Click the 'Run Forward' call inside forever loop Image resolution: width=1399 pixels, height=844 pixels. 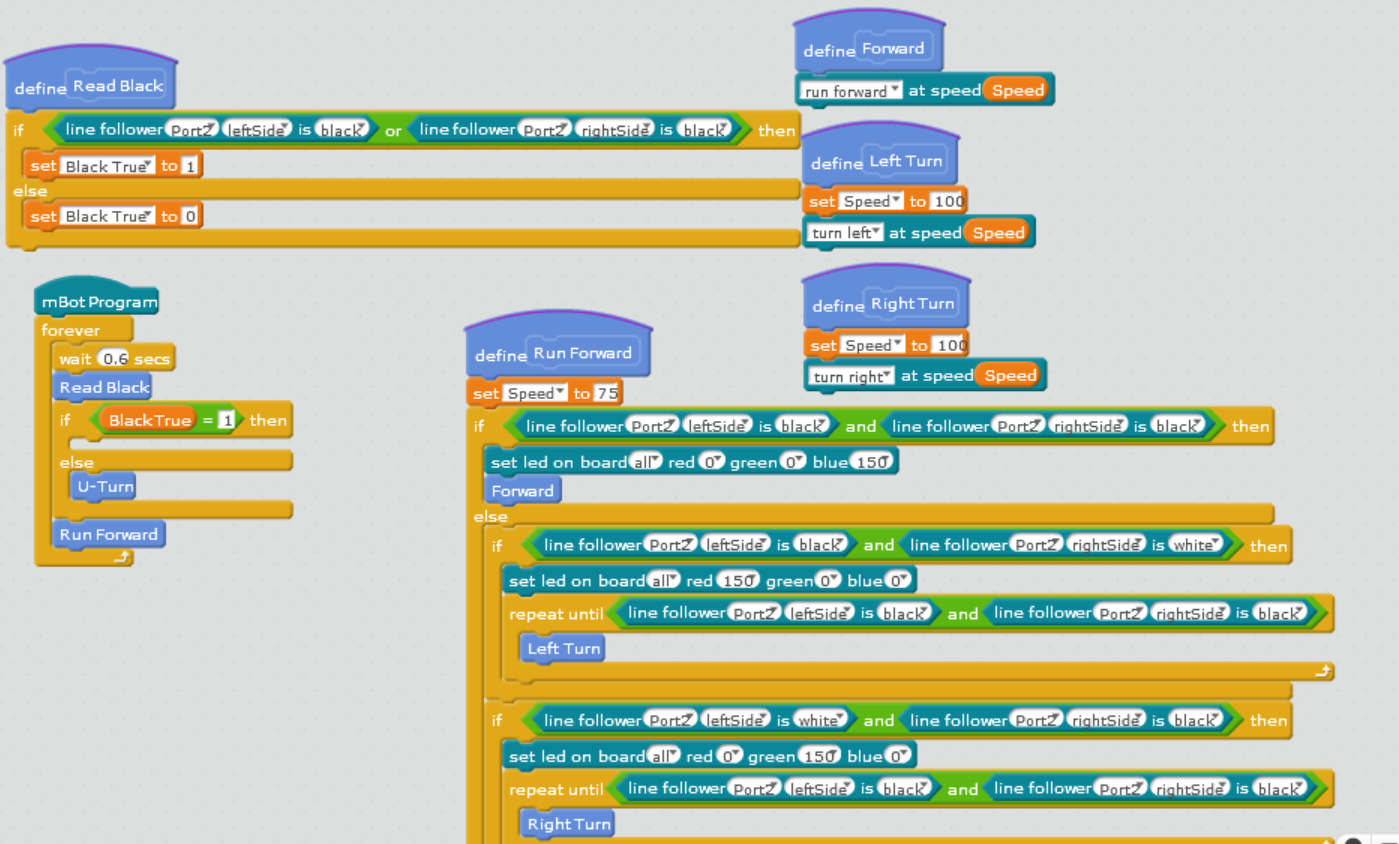[x=108, y=535]
